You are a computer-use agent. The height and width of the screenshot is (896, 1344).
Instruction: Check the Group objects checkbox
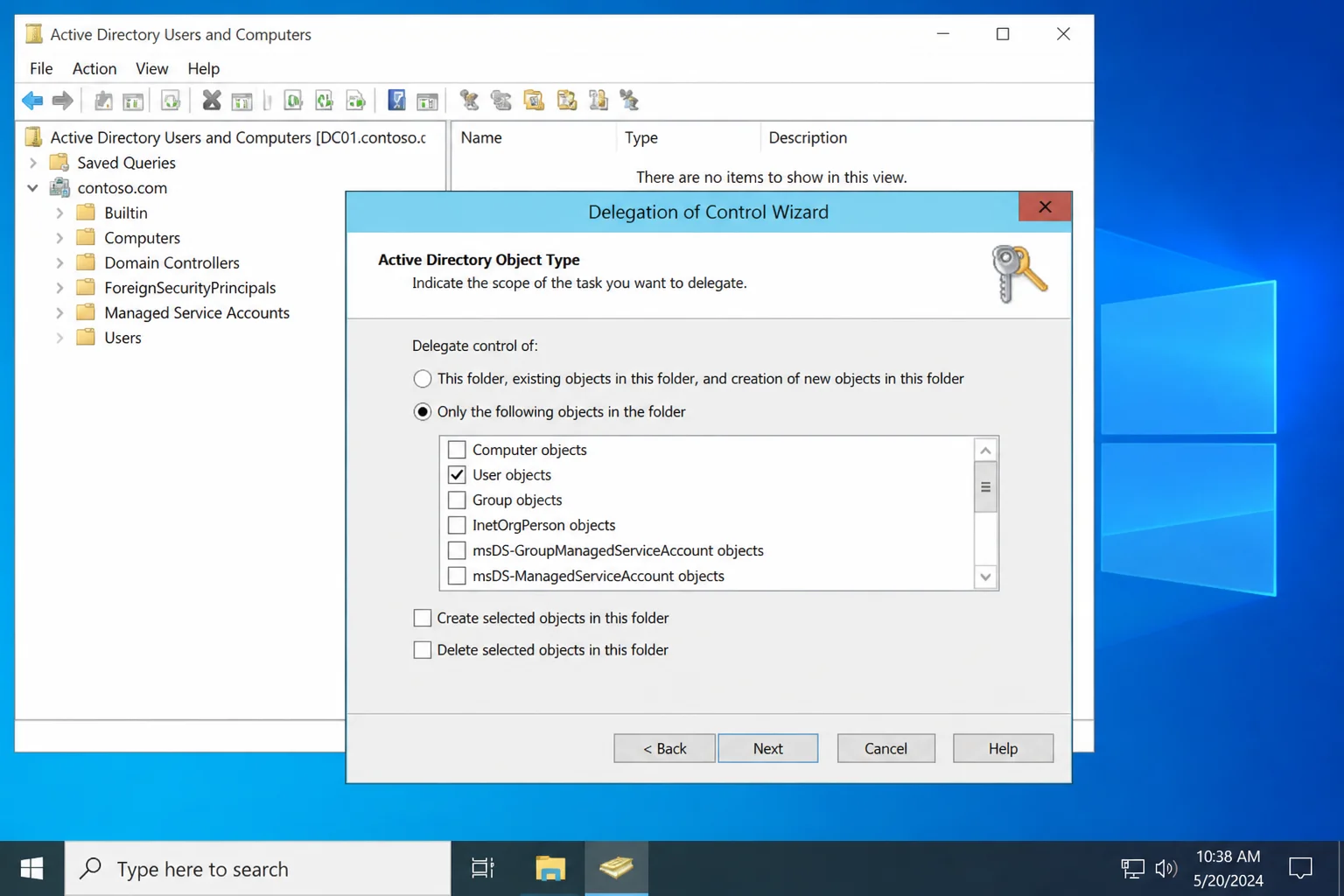[x=457, y=500]
